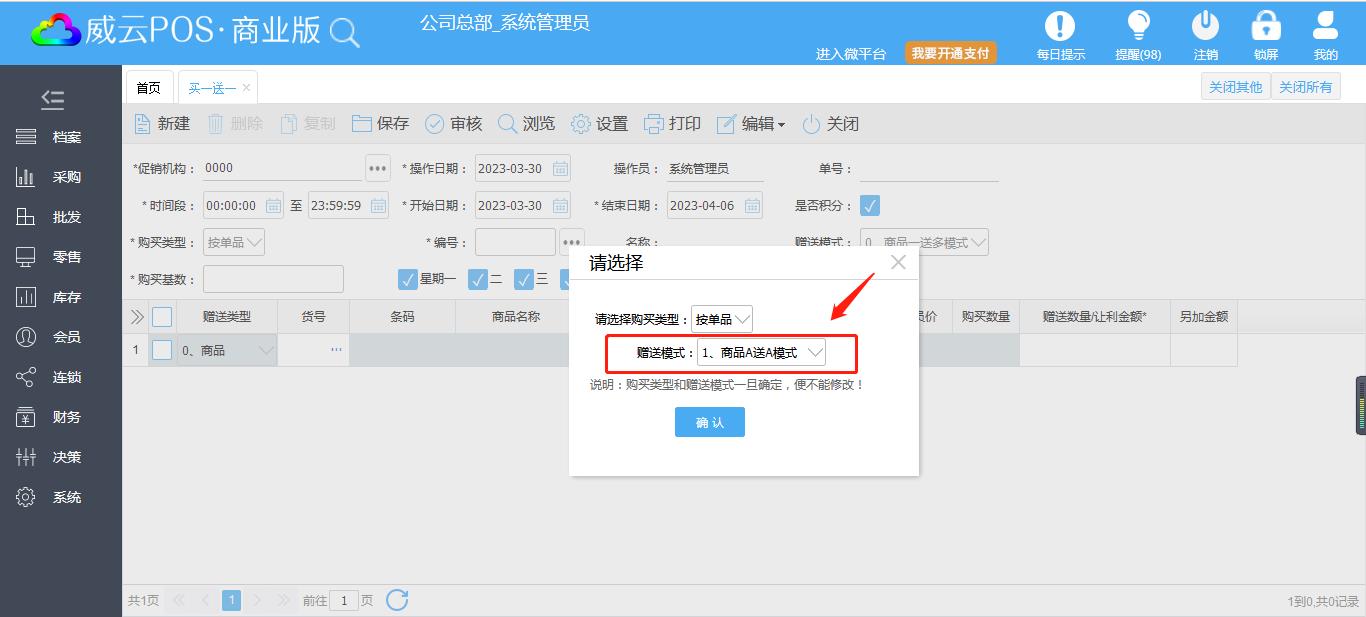Open 我的 profile icon
1366x617 pixels.
click(x=1325, y=26)
